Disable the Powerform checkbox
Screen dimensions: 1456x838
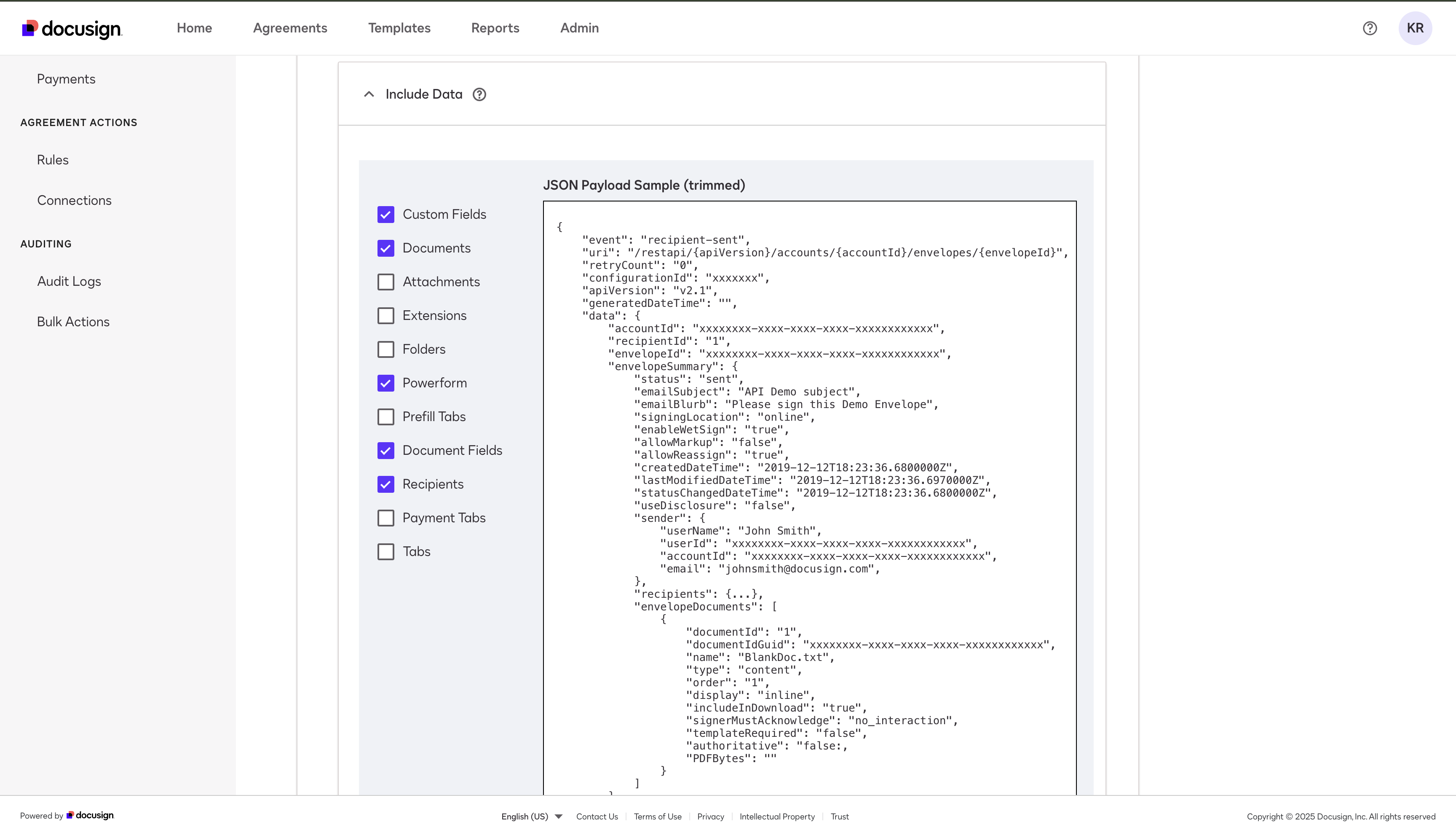(x=385, y=383)
